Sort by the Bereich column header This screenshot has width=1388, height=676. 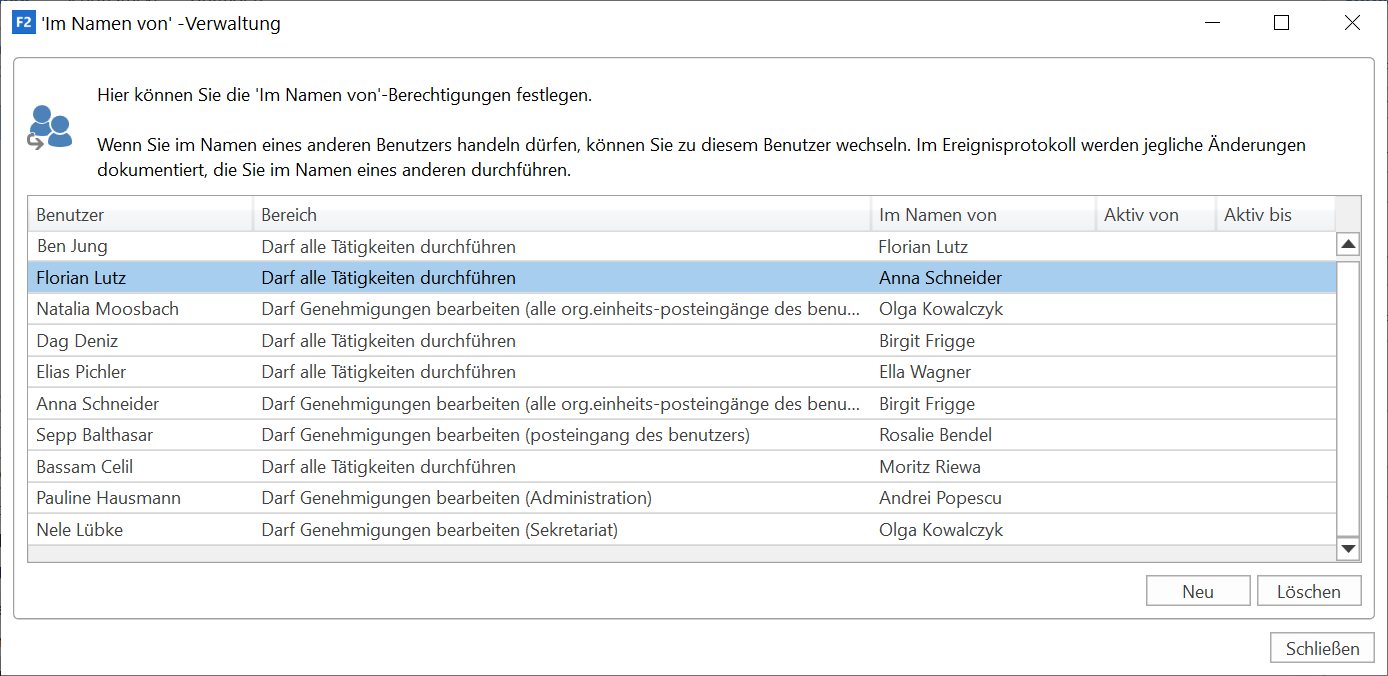click(x=560, y=215)
